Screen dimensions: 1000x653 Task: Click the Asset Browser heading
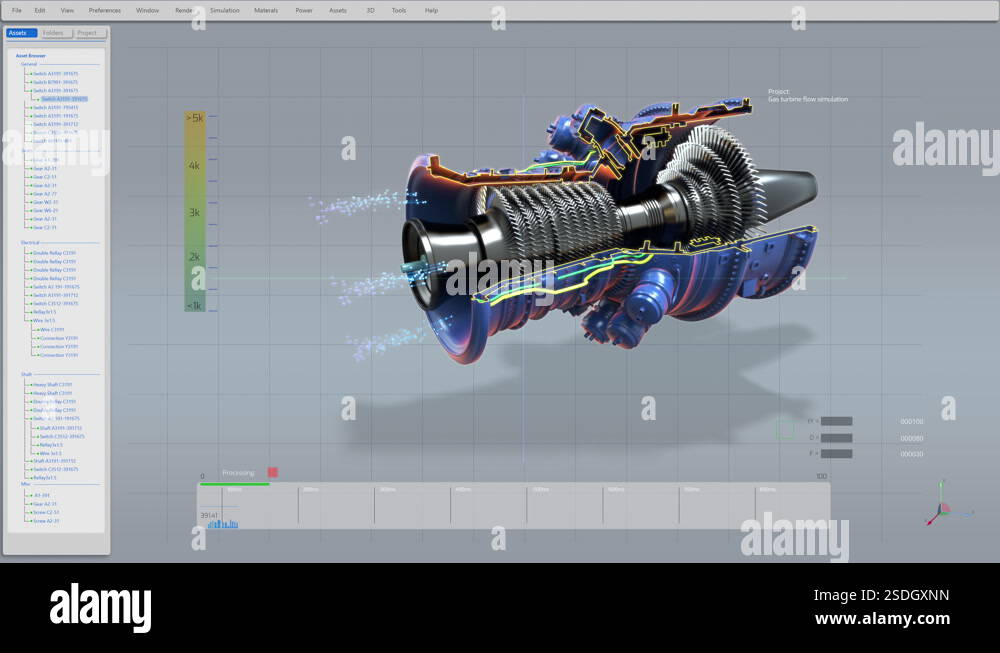point(31,55)
